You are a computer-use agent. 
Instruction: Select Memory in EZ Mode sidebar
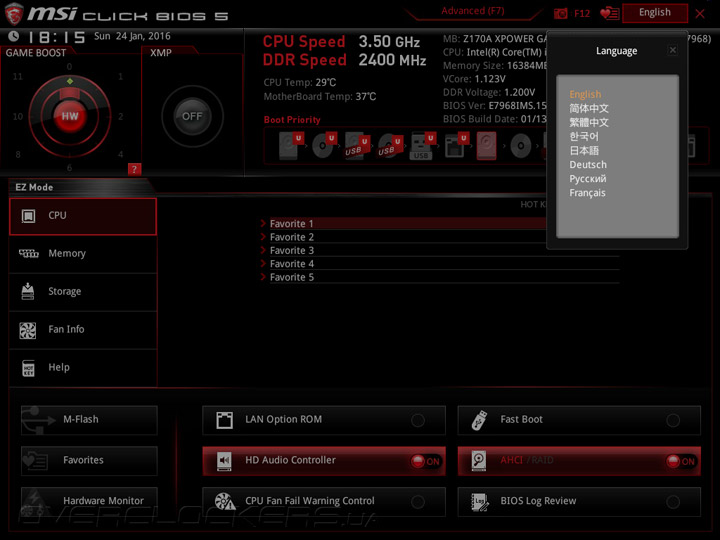pos(83,254)
